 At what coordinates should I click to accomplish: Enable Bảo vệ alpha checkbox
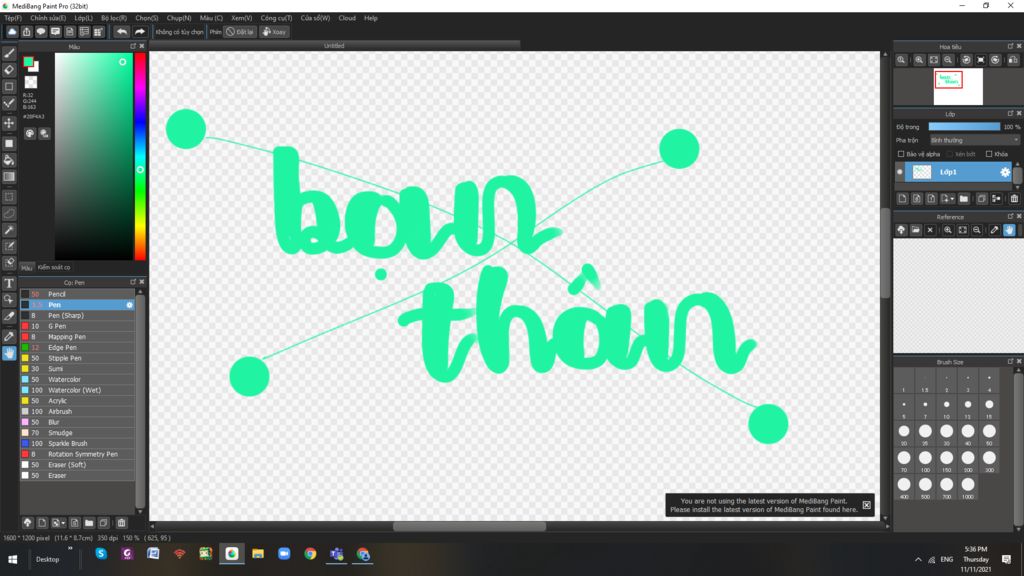[x=901, y=154]
